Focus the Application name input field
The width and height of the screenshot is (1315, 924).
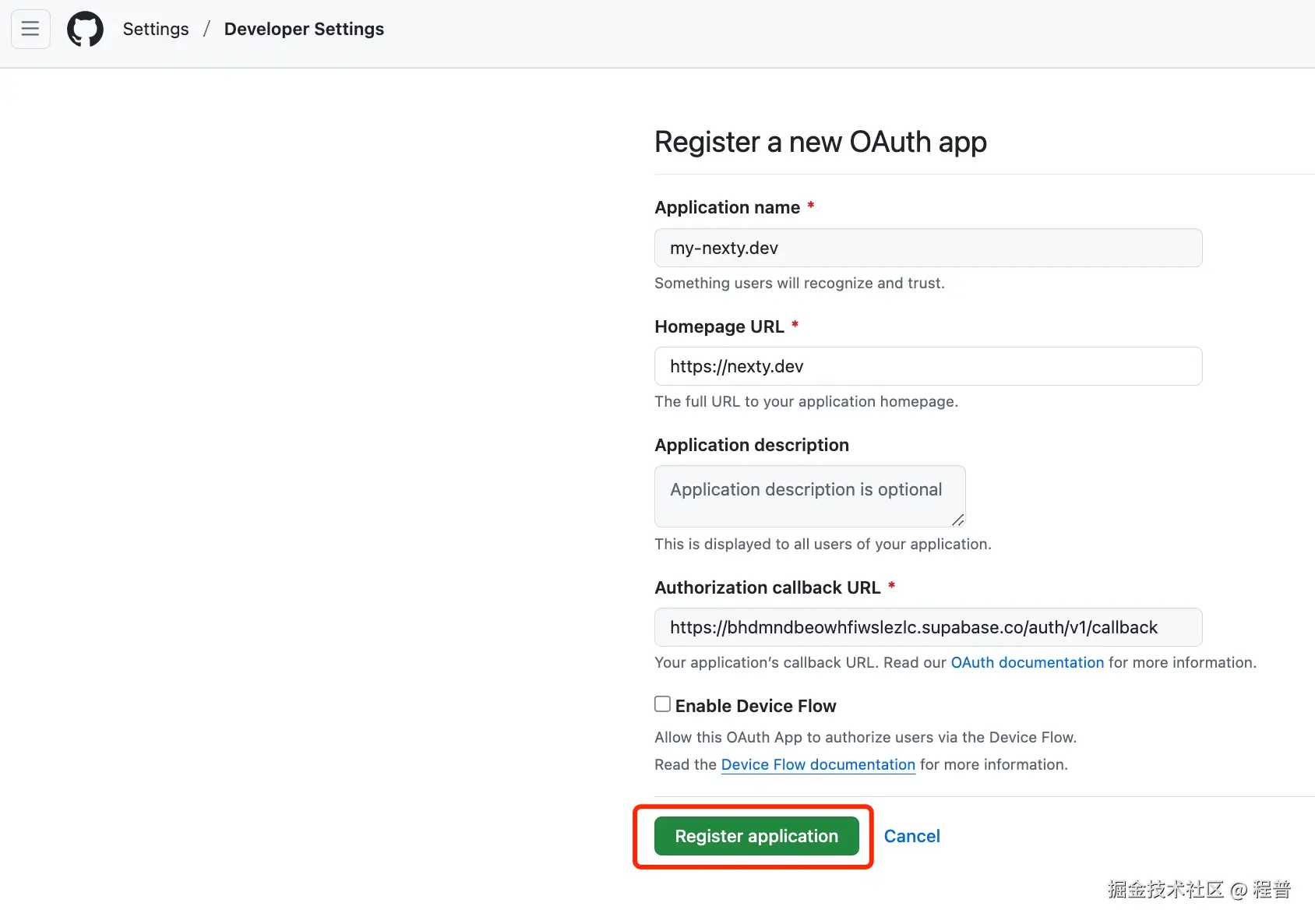(x=928, y=248)
